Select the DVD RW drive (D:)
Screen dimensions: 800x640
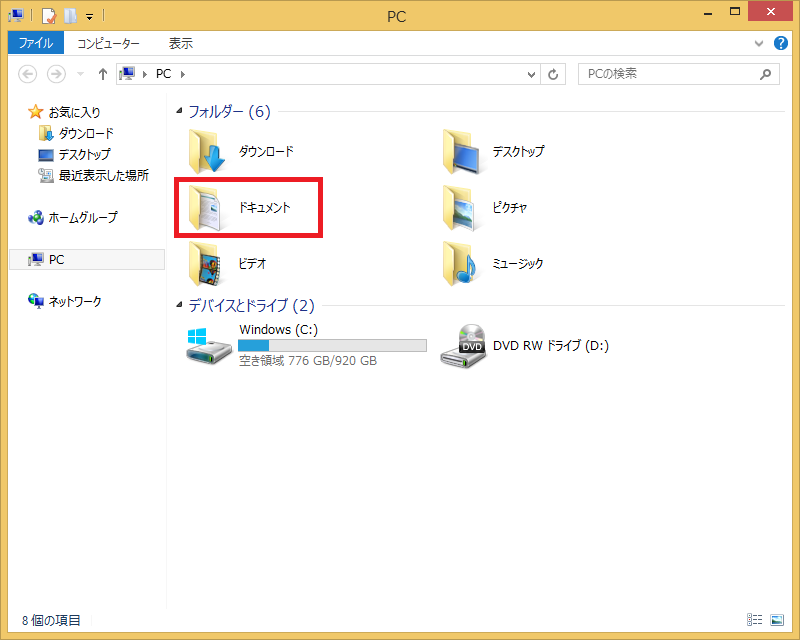pyautogui.click(x=525, y=345)
